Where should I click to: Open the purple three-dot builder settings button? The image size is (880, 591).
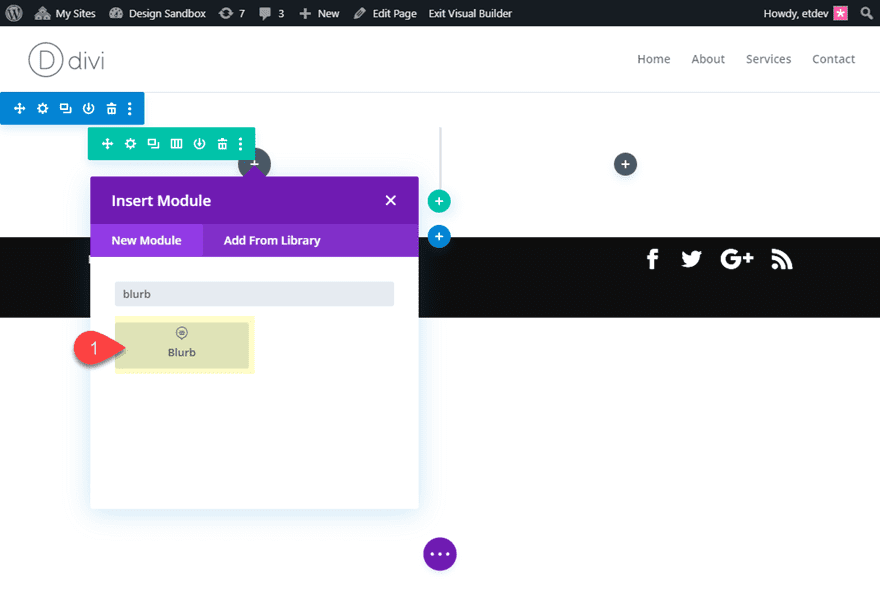click(440, 553)
